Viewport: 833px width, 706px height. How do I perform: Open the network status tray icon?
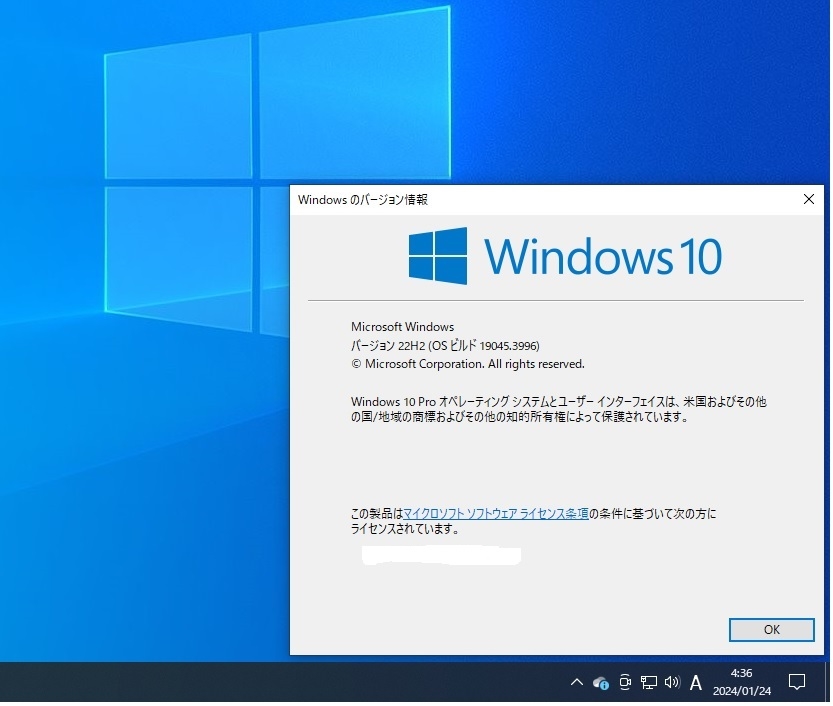coord(650,684)
